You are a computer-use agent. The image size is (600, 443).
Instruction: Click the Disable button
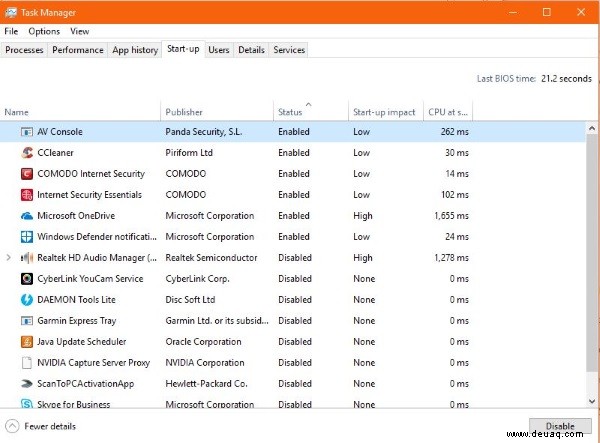tap(560, 426)
